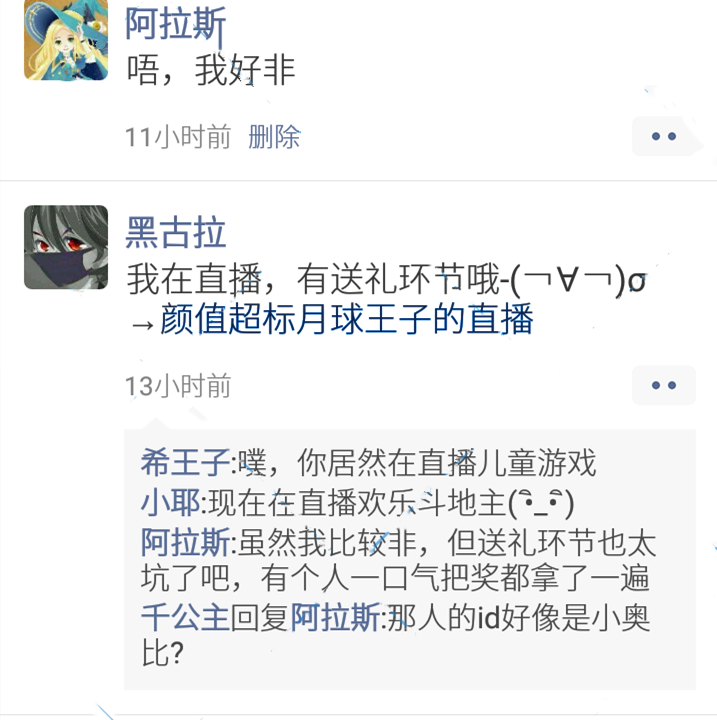
Task: Tap 阿拉斯 name starting the third reply
Action: tap(185, 542)
